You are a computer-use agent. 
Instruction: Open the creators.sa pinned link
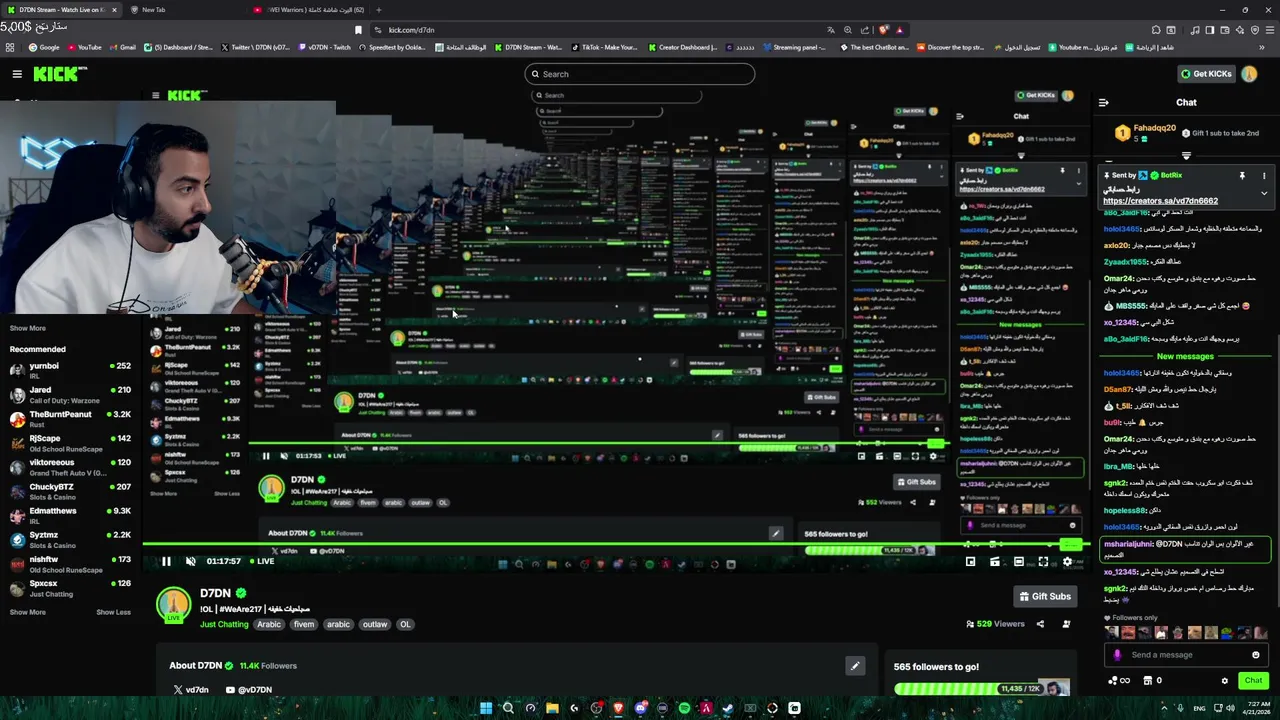point(1160,201)
